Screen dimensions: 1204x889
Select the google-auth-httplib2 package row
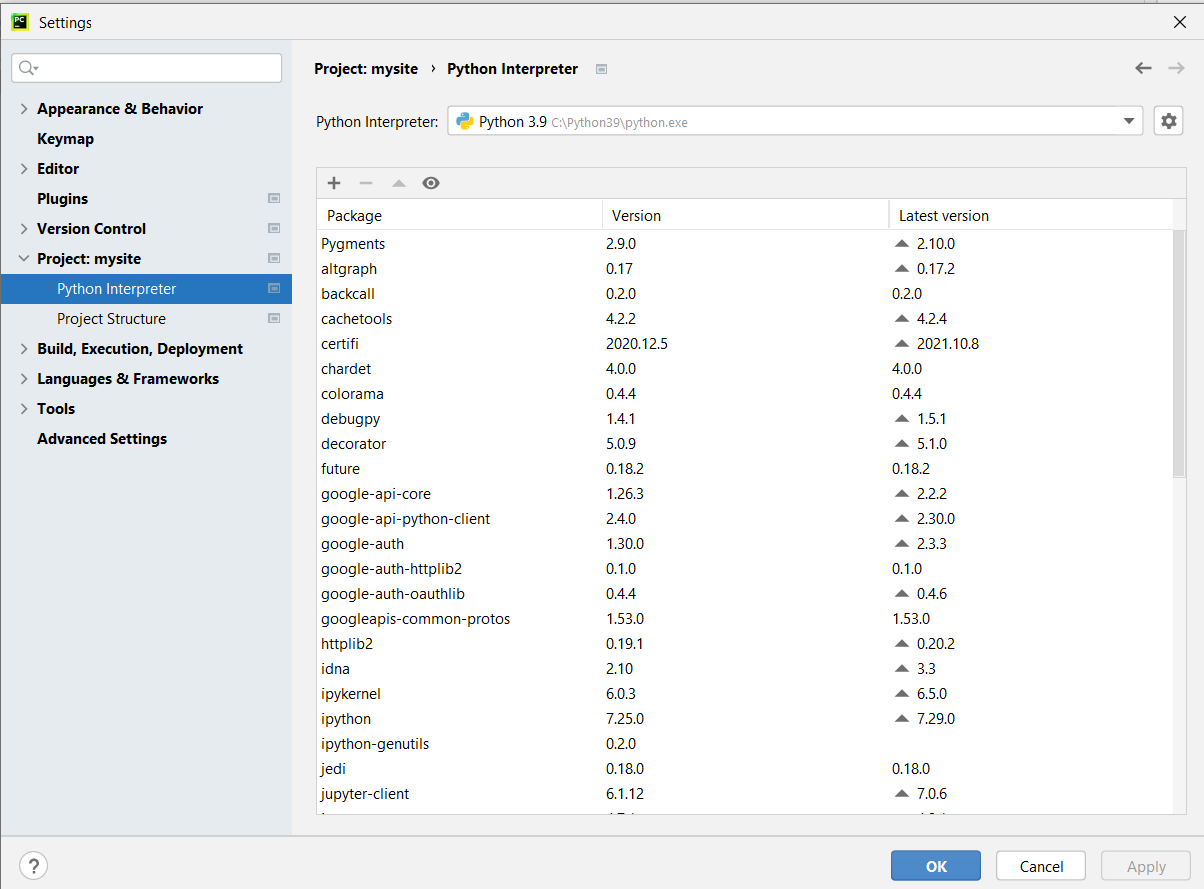tap(745, 569)
